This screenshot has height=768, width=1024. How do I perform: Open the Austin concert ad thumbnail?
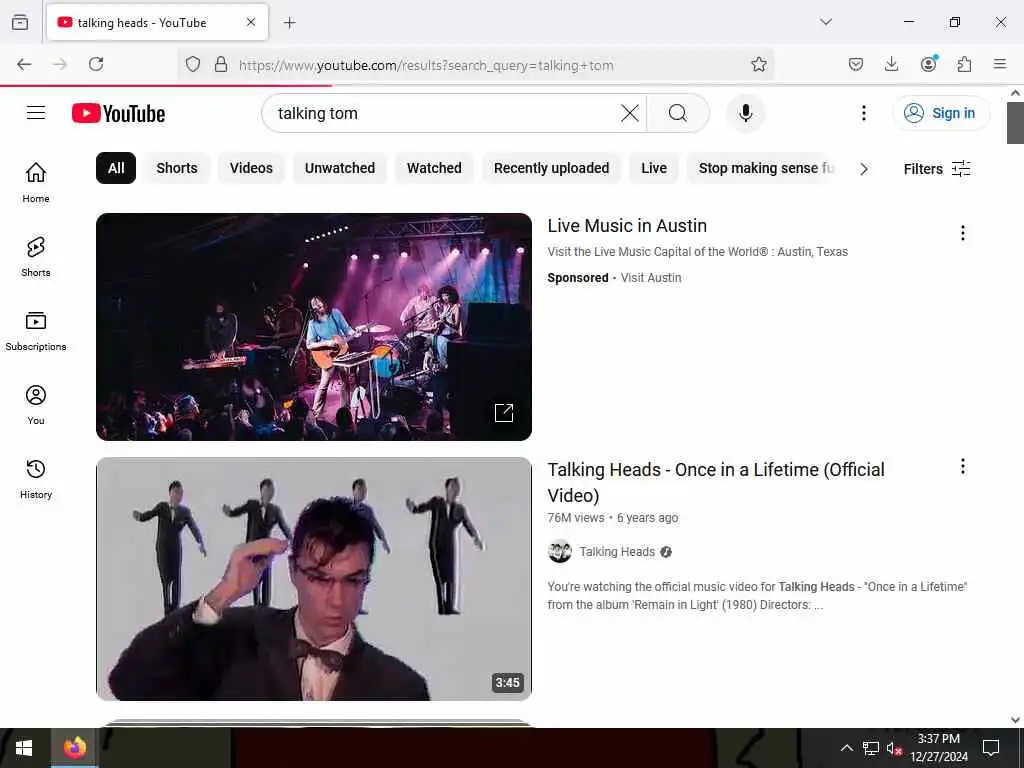pos(314,327)
